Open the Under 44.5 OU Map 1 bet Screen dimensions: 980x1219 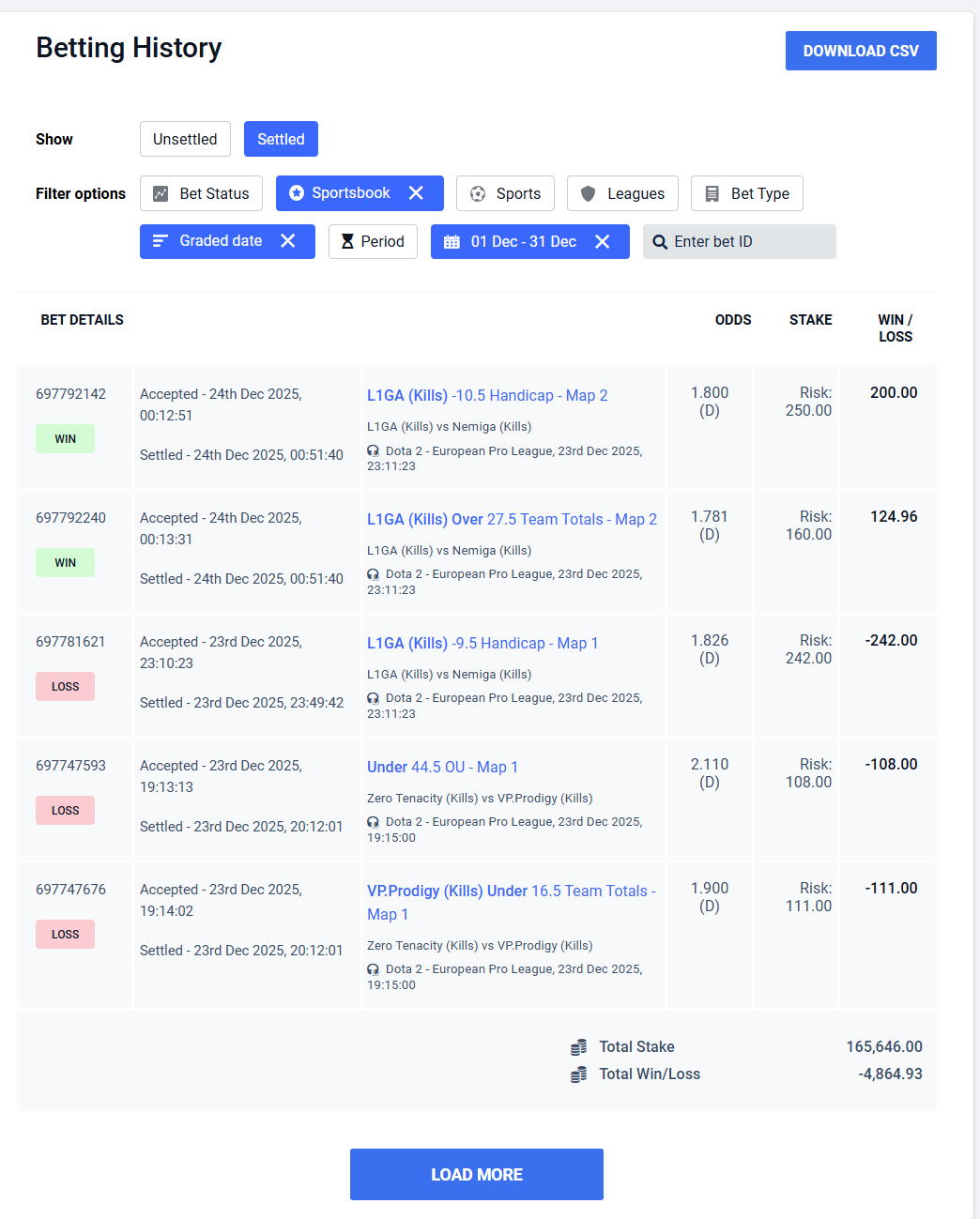442,768
